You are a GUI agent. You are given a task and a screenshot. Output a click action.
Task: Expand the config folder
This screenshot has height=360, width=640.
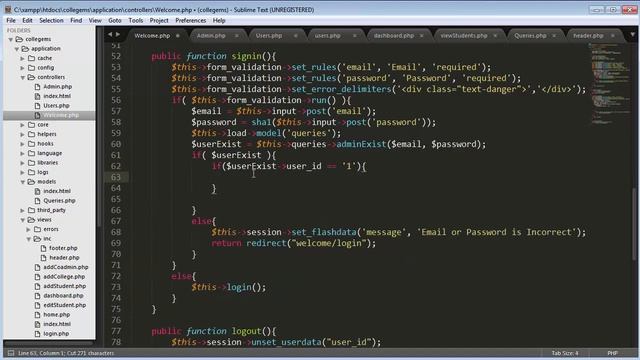pos(22,68)
